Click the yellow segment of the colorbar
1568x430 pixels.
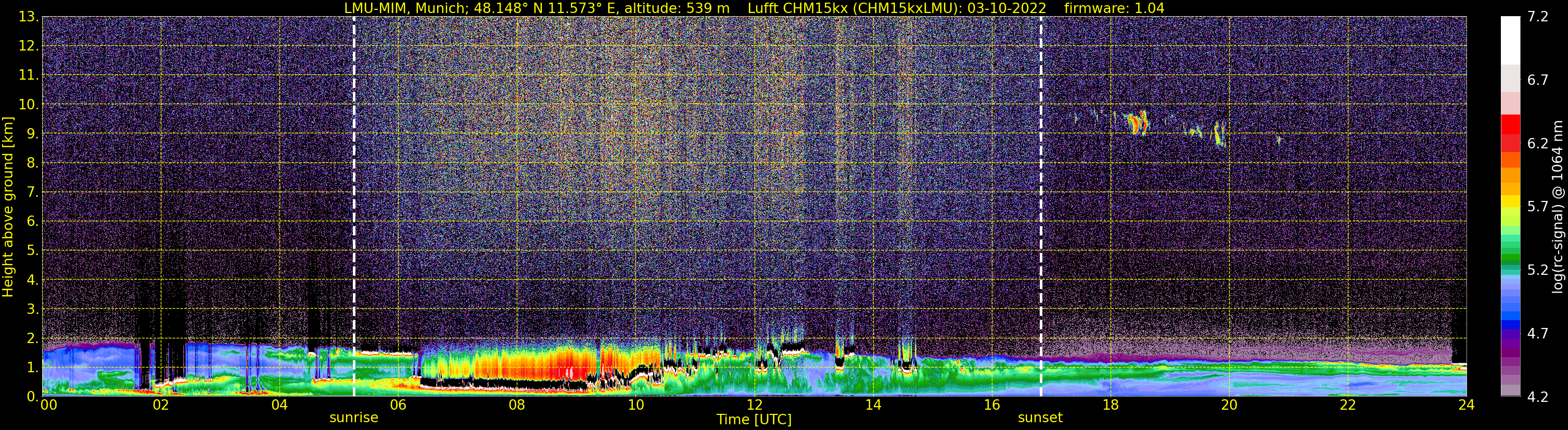pos(1510,202)
